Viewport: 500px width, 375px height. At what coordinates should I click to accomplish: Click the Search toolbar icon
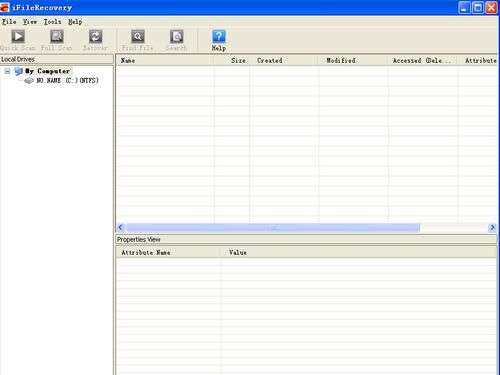tap(176, 36)
